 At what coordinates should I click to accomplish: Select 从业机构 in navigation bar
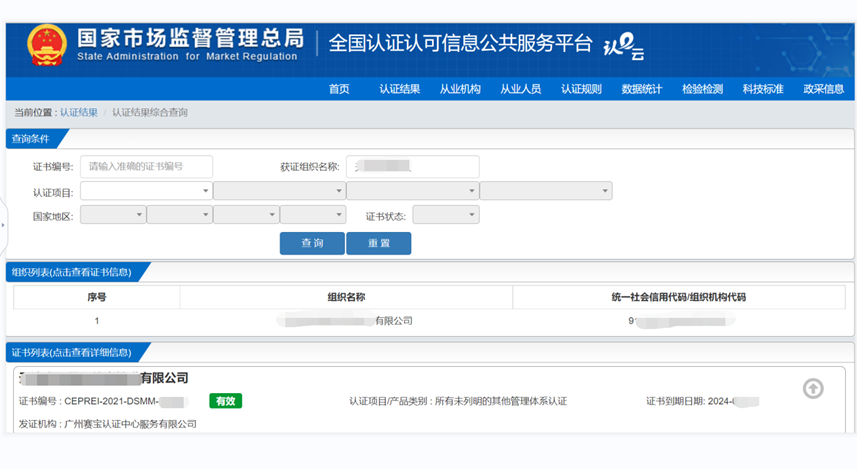coord(460,89)
